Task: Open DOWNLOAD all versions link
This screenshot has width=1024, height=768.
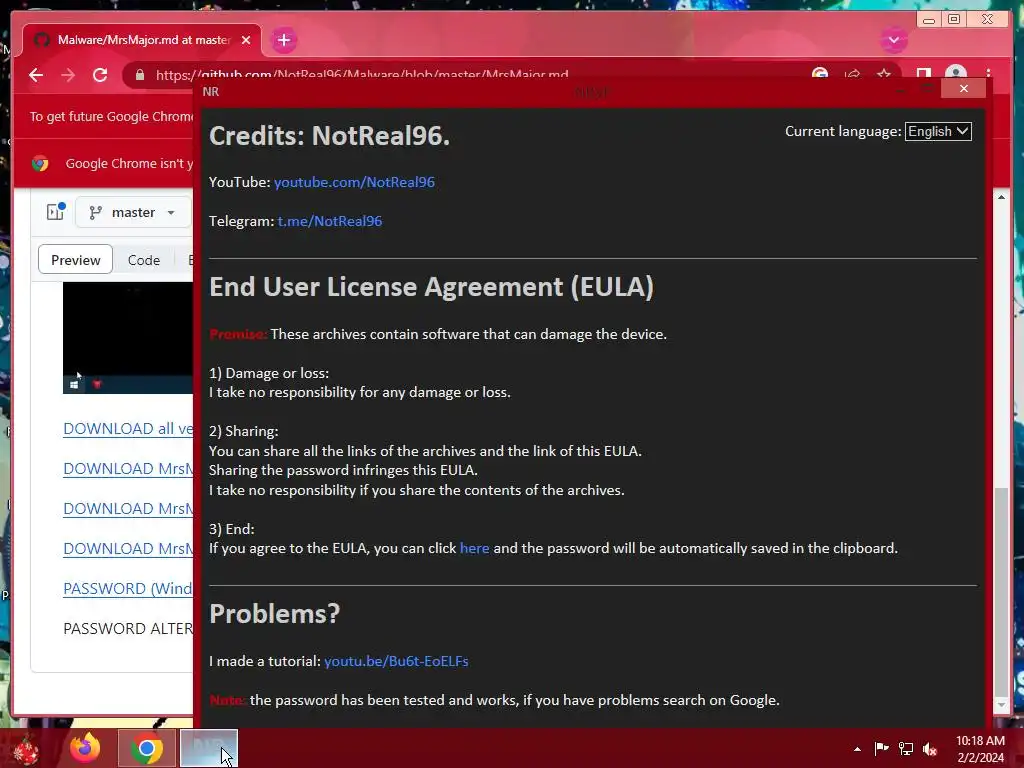Action: coord(128,428)
